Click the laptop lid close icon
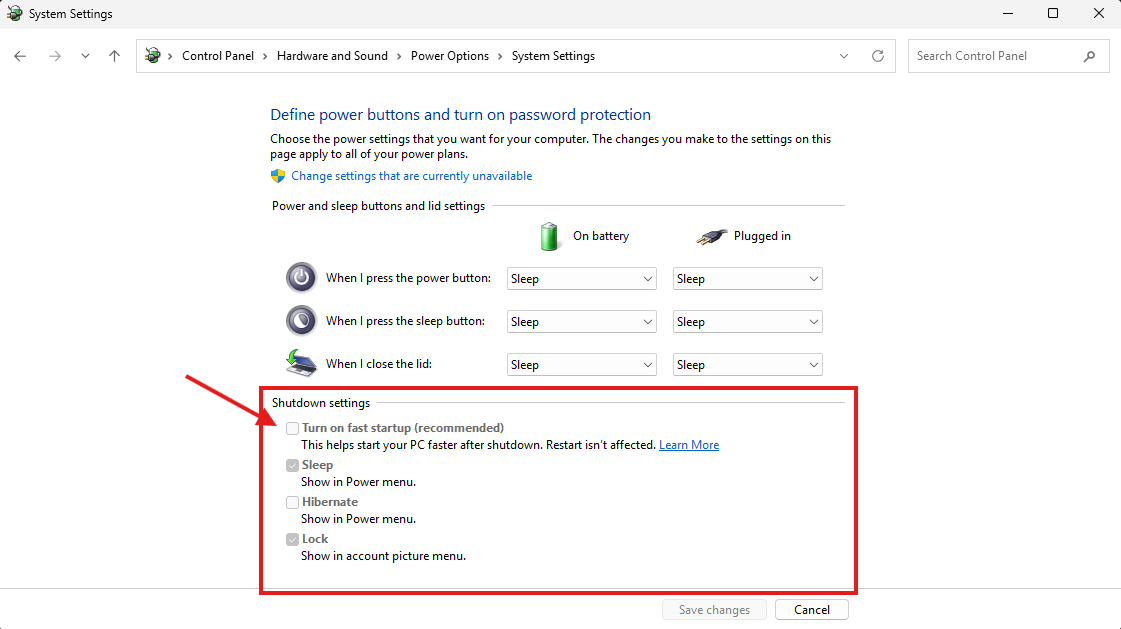 (x=301, y=363)
